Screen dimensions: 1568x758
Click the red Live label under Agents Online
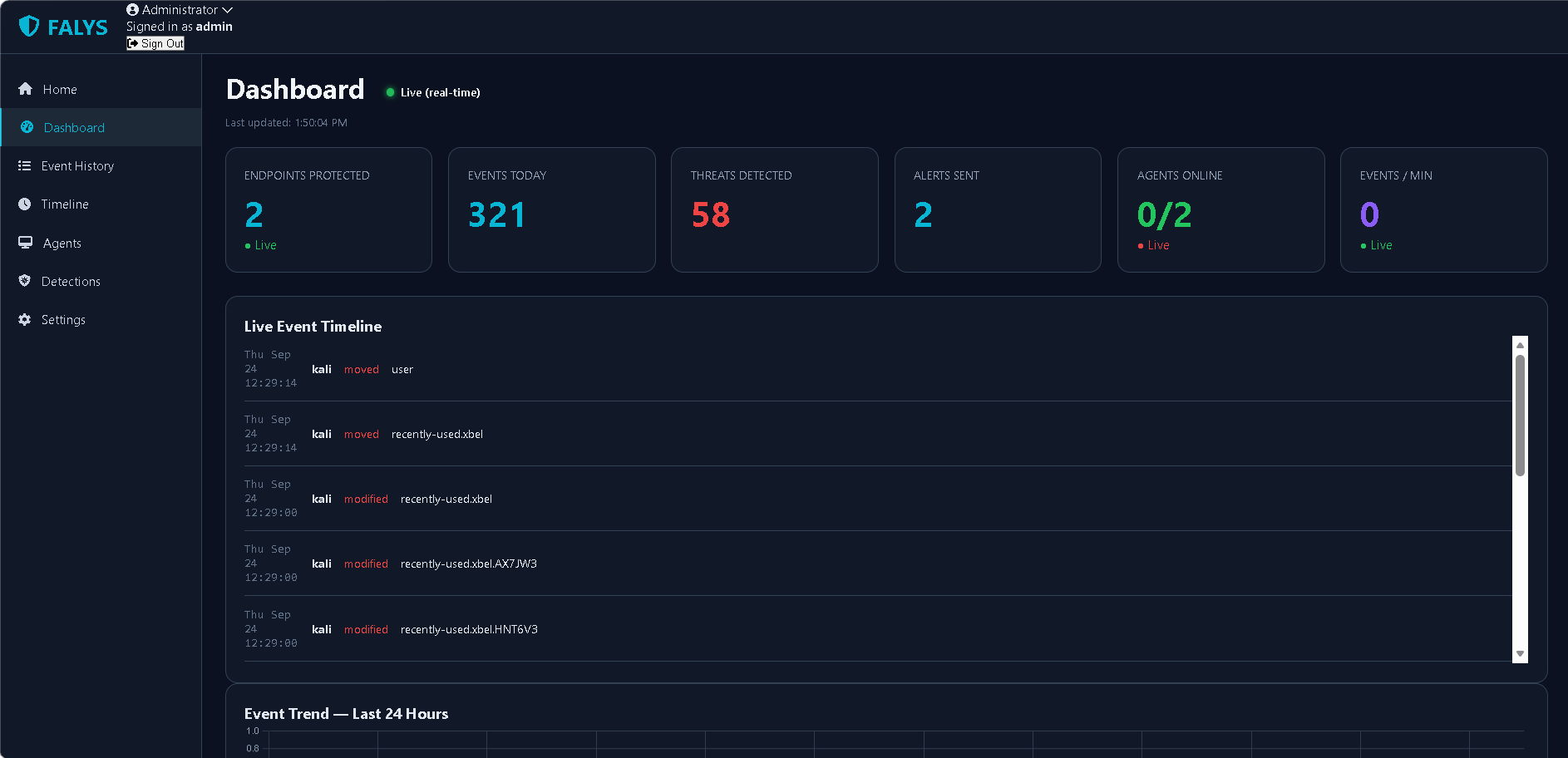(1154, 245)
